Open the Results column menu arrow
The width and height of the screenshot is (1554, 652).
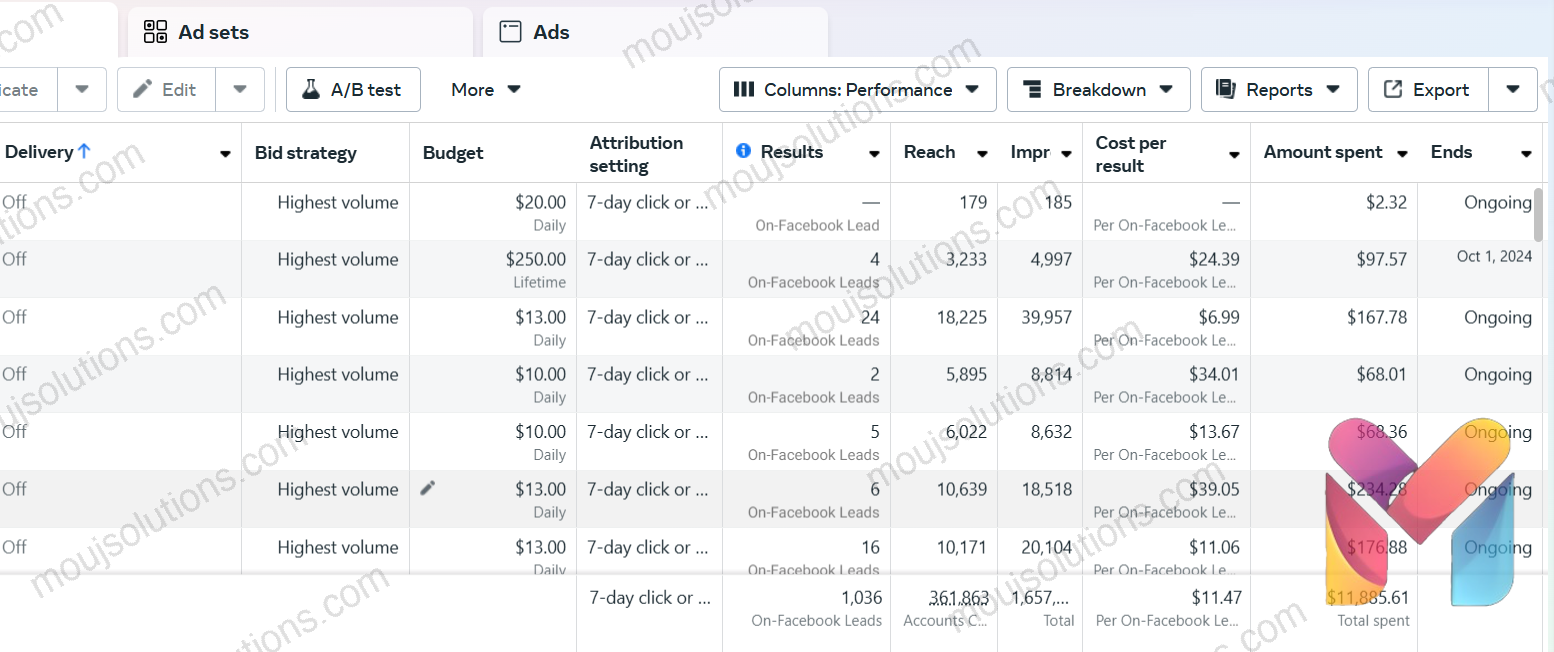click(x=874, y=154)
